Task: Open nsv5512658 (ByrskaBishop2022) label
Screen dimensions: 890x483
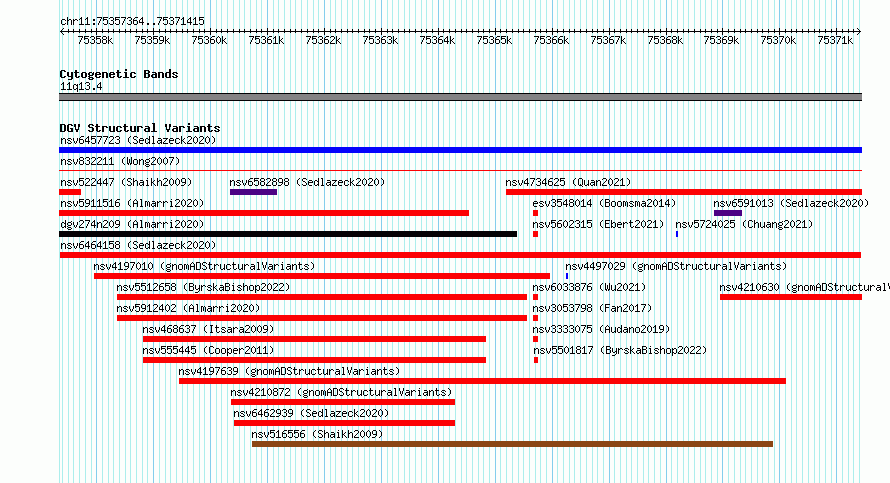Action: coord(203,287)
